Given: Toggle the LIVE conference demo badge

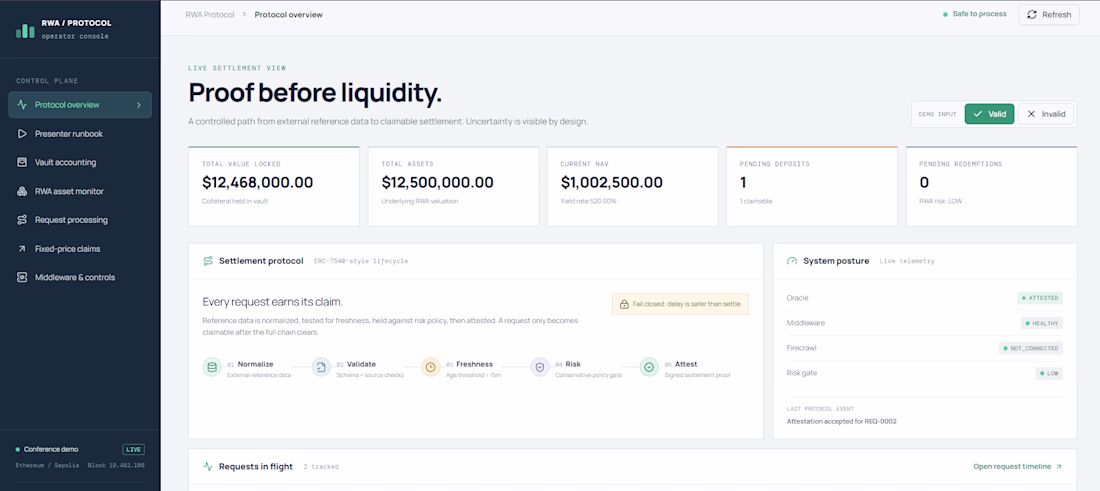Looking at the screenshot, I should point(133,449).
